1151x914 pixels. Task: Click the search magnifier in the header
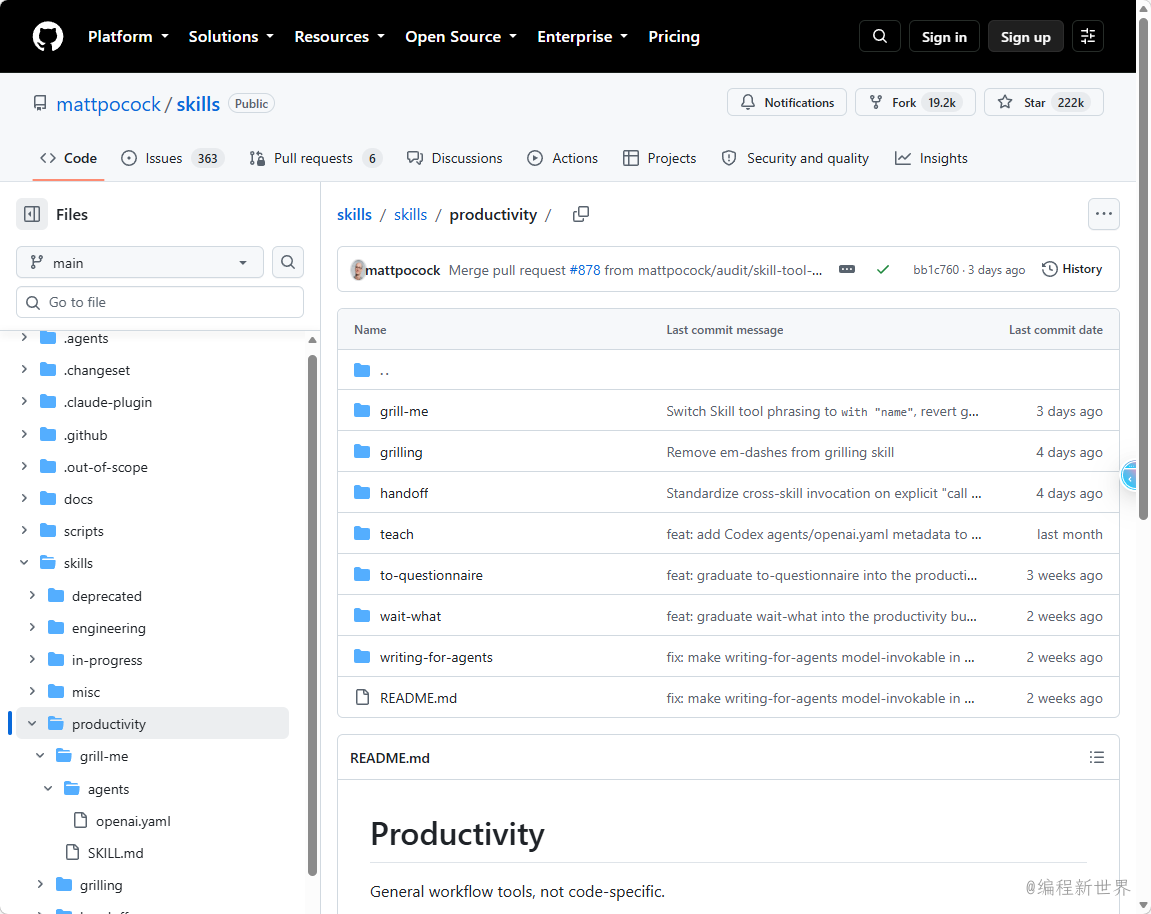(879, 36)
